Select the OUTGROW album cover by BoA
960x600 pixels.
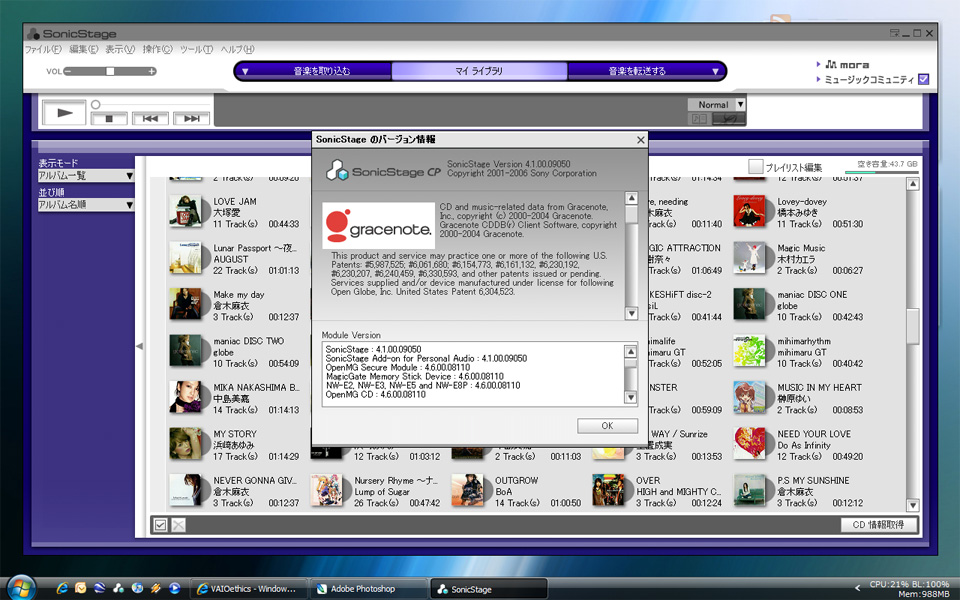[467, 490]
